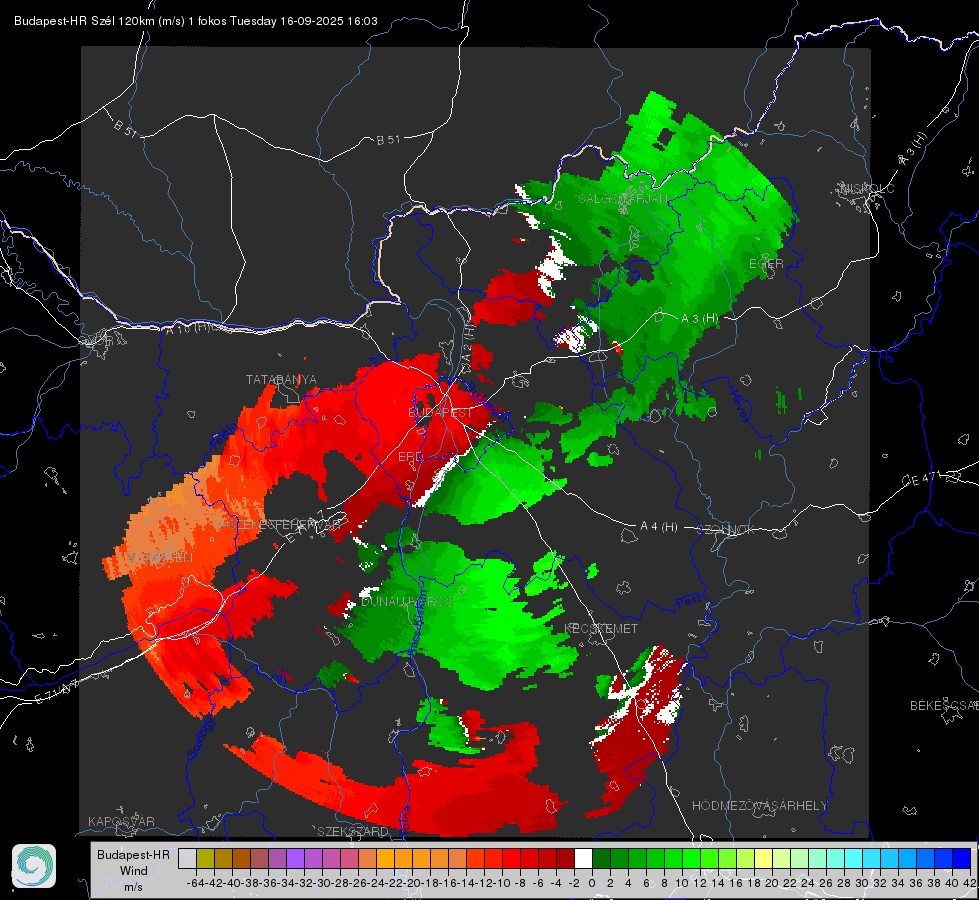979x900 pixels.
Task: Click the bright green swatch between 10 and 12
Action: click(x=691, y=859)
